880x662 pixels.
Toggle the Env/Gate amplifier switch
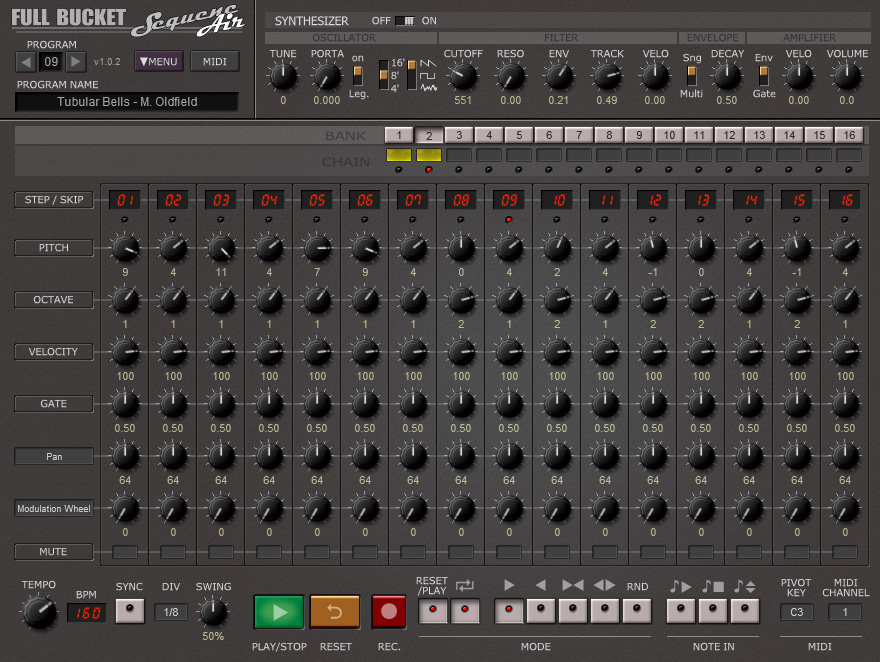(763, 76)
